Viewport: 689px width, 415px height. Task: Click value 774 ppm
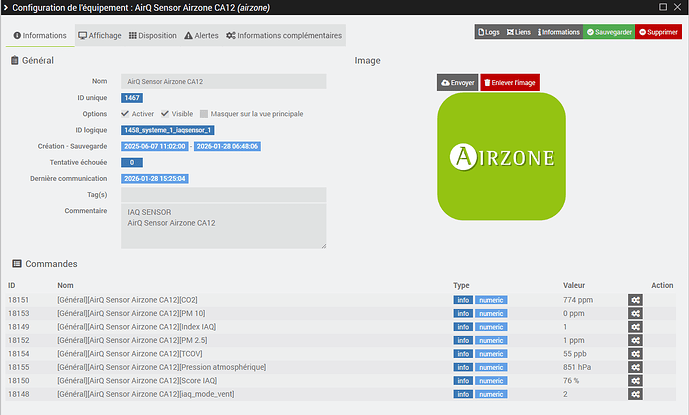[x=578, y=300]
